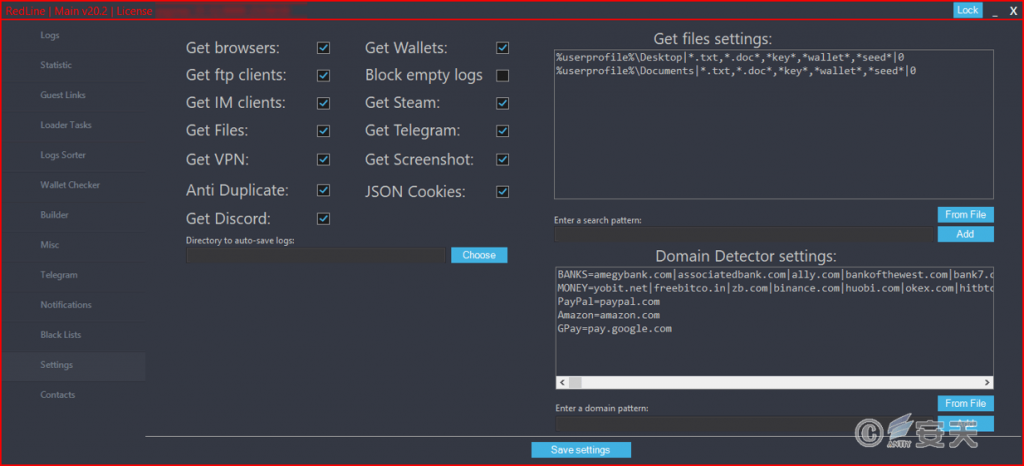The image size is (1024, 466).
Task: Disable the JSON Cookies checkbox
Action: 502,192
